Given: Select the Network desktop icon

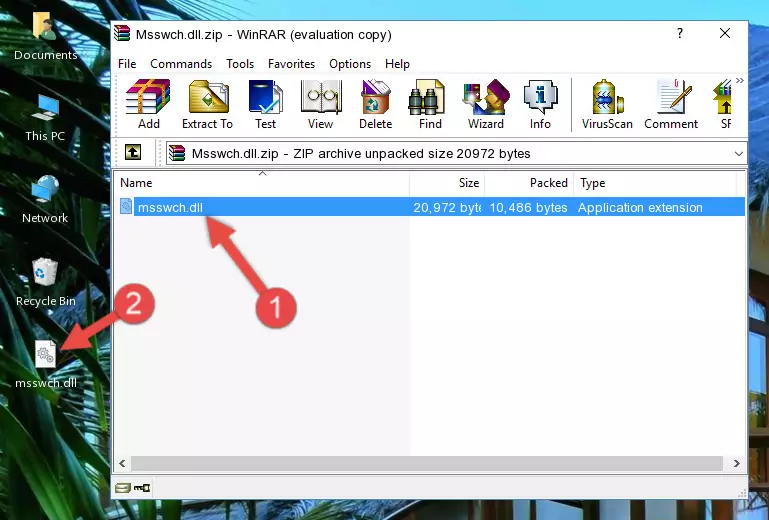Looking at the screenshot, I should (45, 200).
